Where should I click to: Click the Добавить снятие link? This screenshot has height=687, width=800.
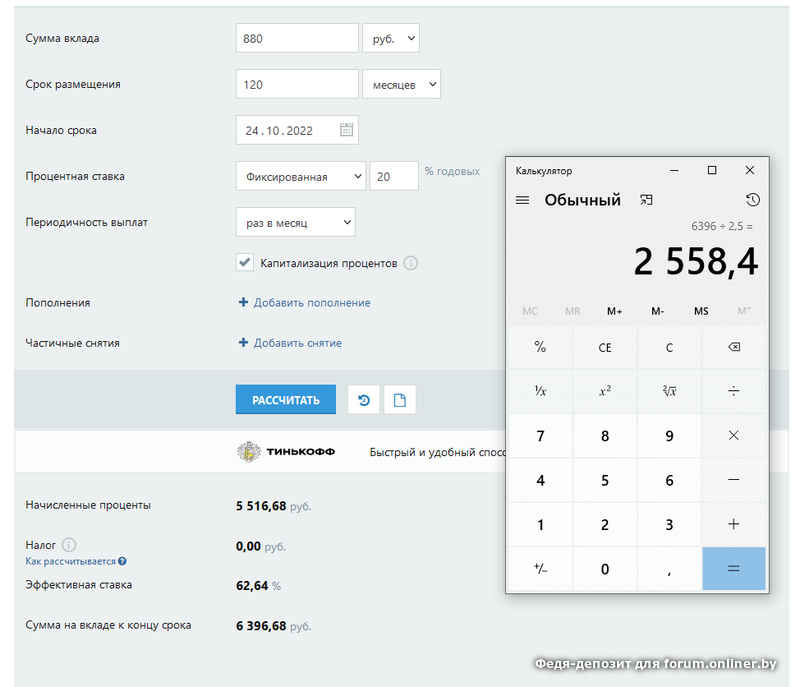pos(297,343)
